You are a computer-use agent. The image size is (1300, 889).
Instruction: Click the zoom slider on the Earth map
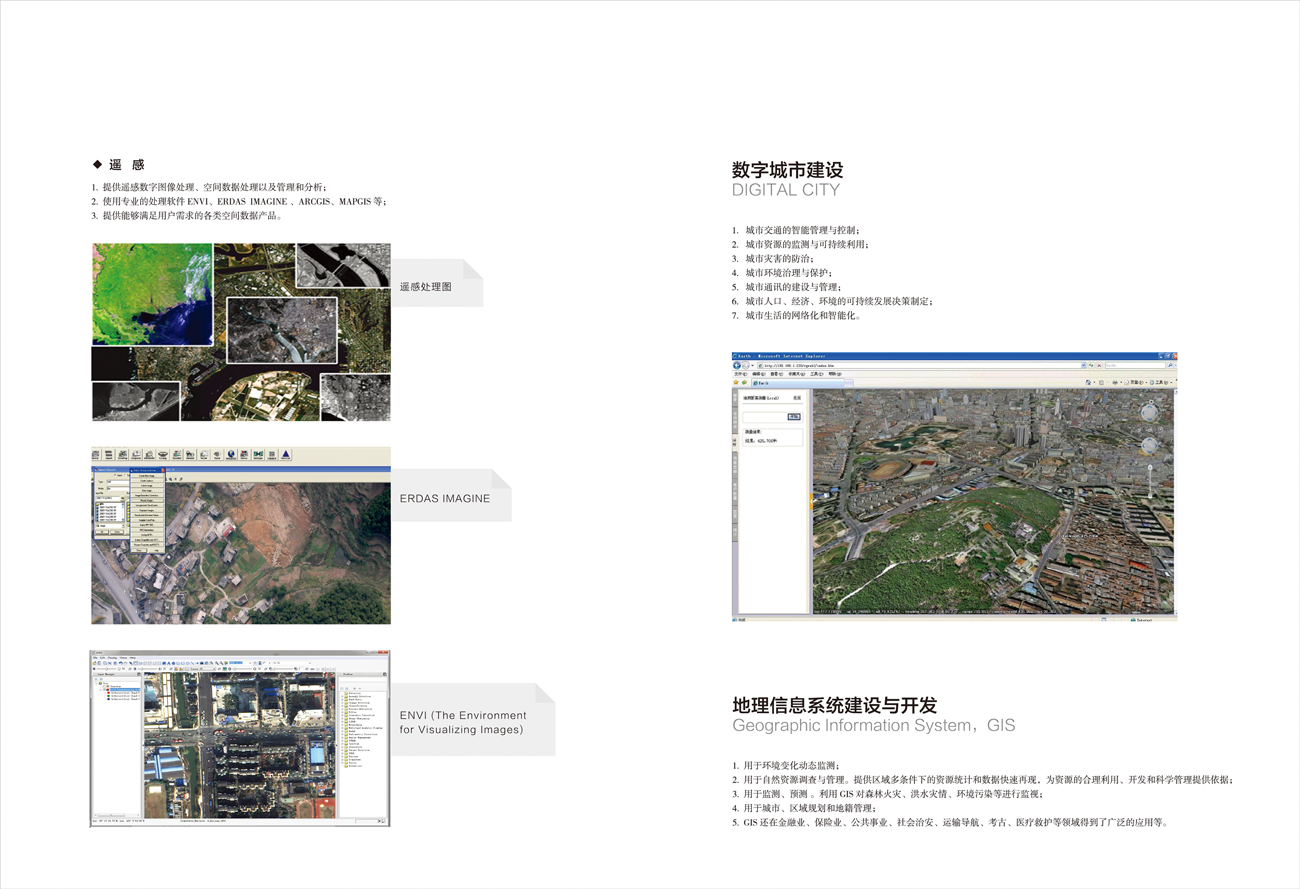point(1150,484)
